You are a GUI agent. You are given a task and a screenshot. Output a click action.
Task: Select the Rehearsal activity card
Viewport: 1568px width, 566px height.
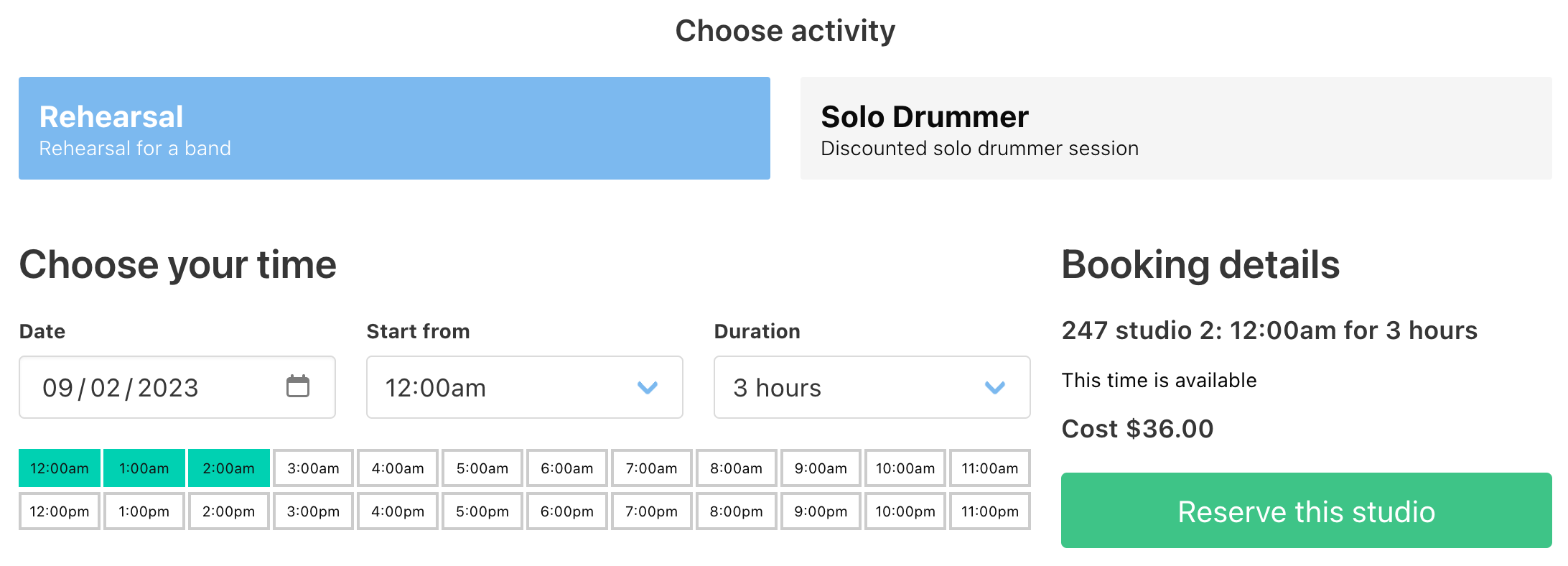(x=394, y=129)
